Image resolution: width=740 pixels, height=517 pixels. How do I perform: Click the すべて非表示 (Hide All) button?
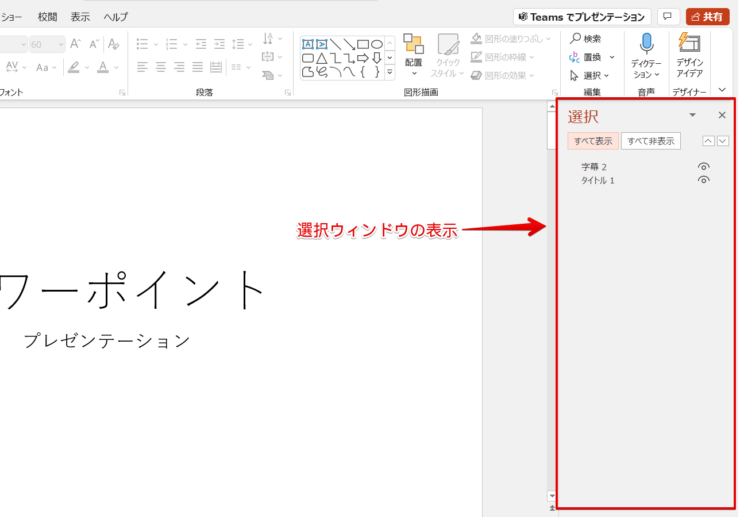pyautogui.click(x=650, y=141)
